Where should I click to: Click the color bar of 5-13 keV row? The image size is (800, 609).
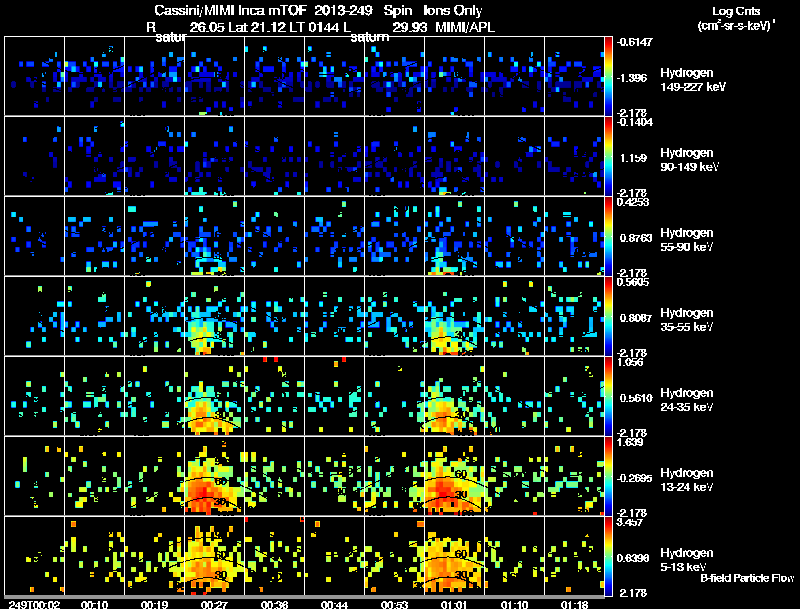click(x=608, y=556)
